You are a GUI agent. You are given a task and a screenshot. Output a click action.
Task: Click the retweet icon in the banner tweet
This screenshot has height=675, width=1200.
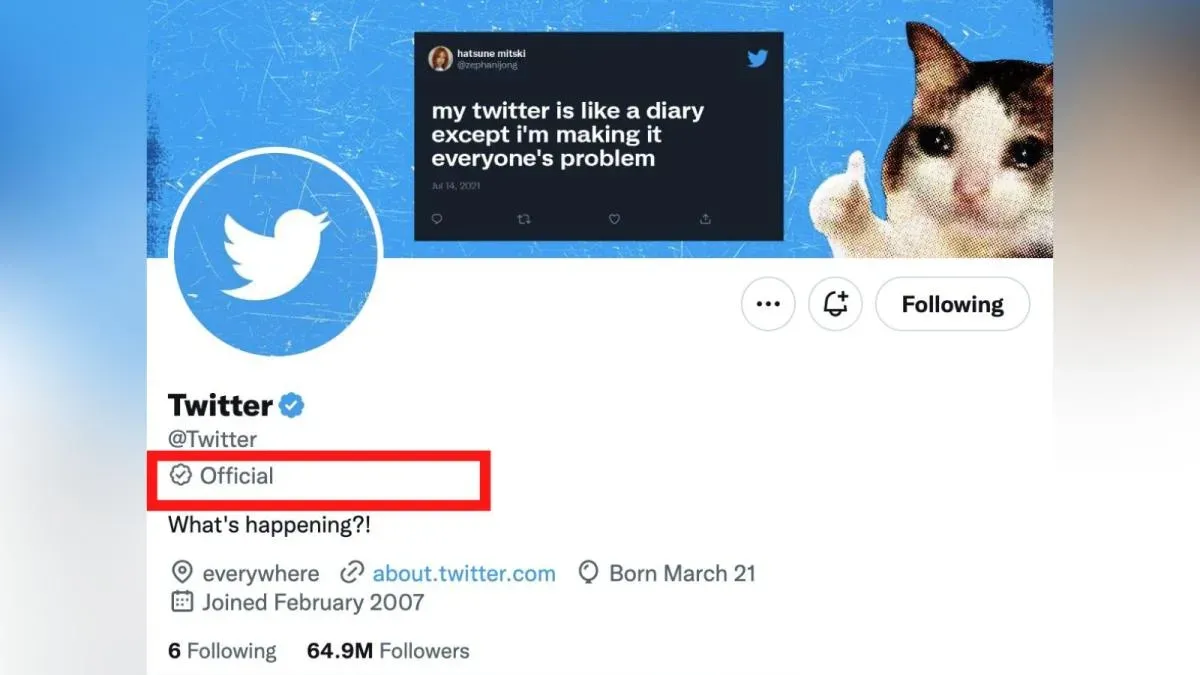pos(523,219)
